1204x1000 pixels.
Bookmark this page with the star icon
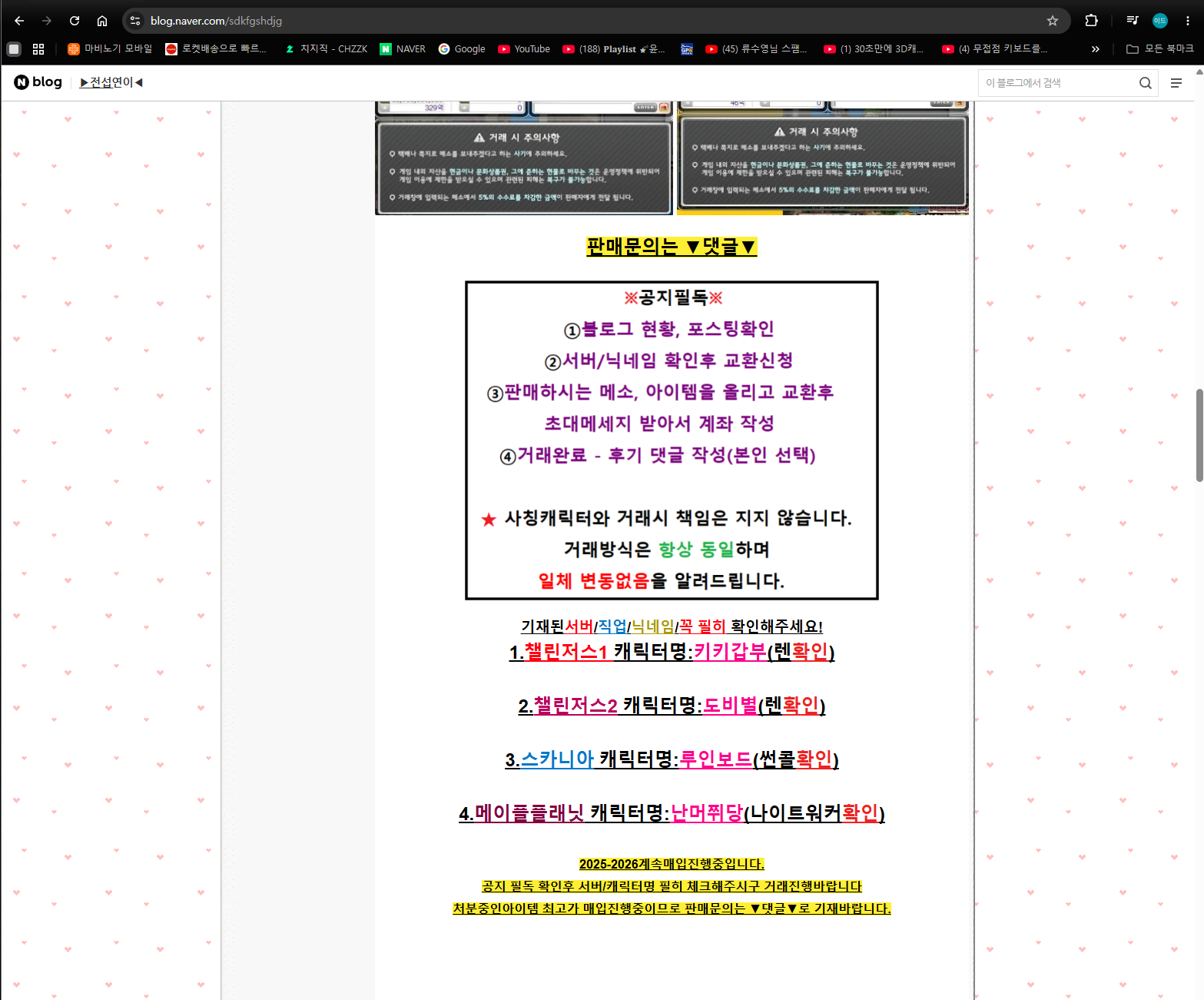(x=1053, y=21)
